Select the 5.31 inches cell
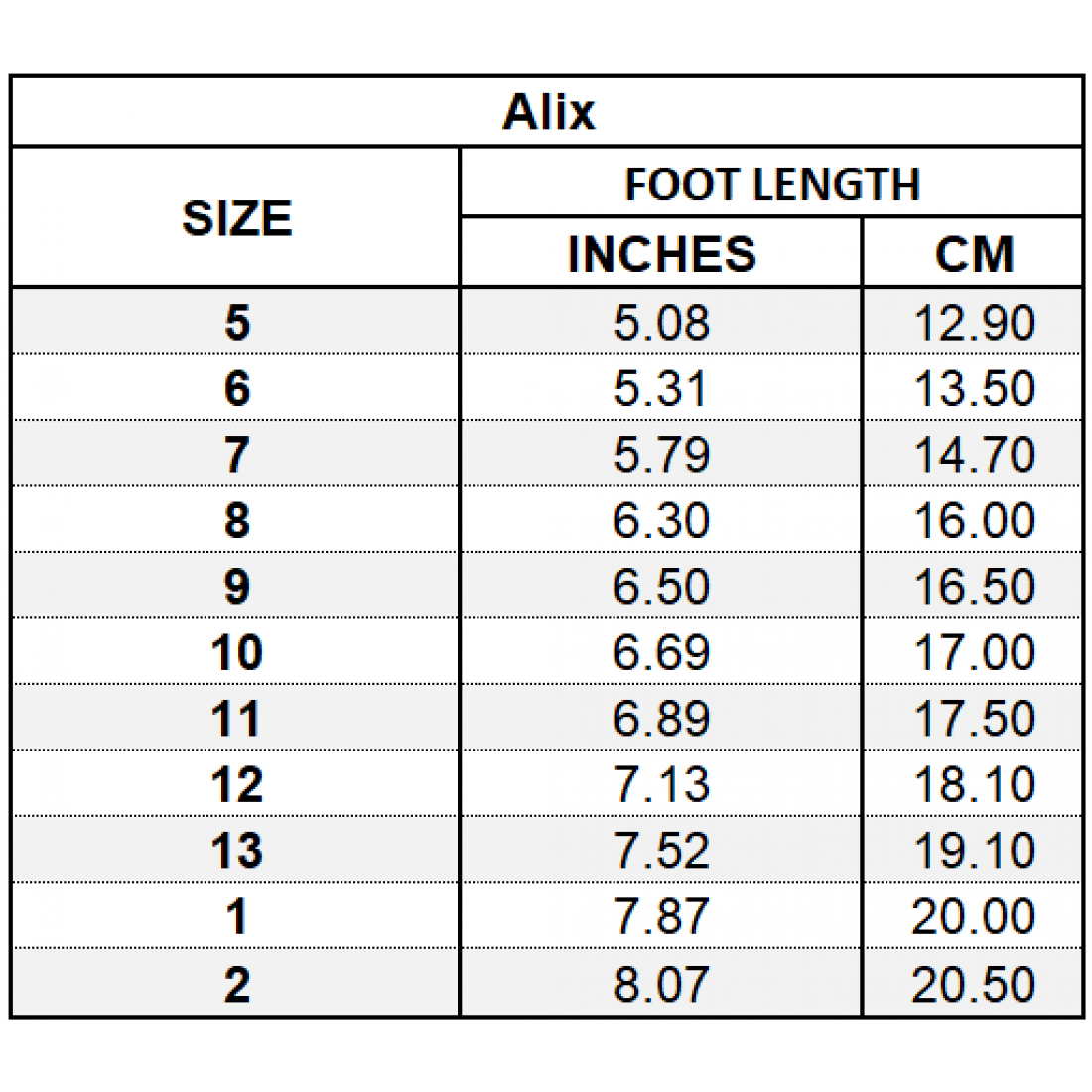Image resolution: width=1092 pixels, height=1092 pixels. (x=661, y=388)
